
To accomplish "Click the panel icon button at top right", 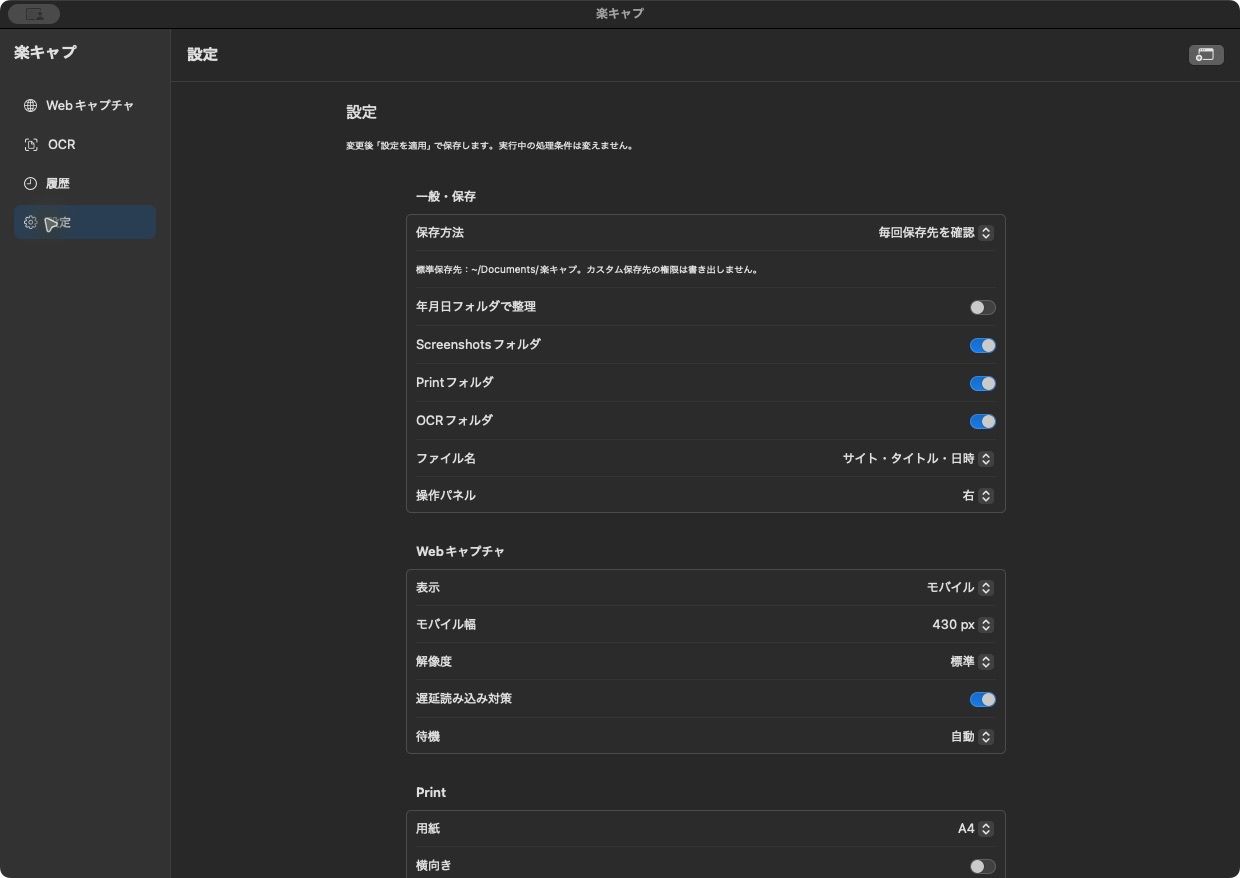I will coord(1206,55).
